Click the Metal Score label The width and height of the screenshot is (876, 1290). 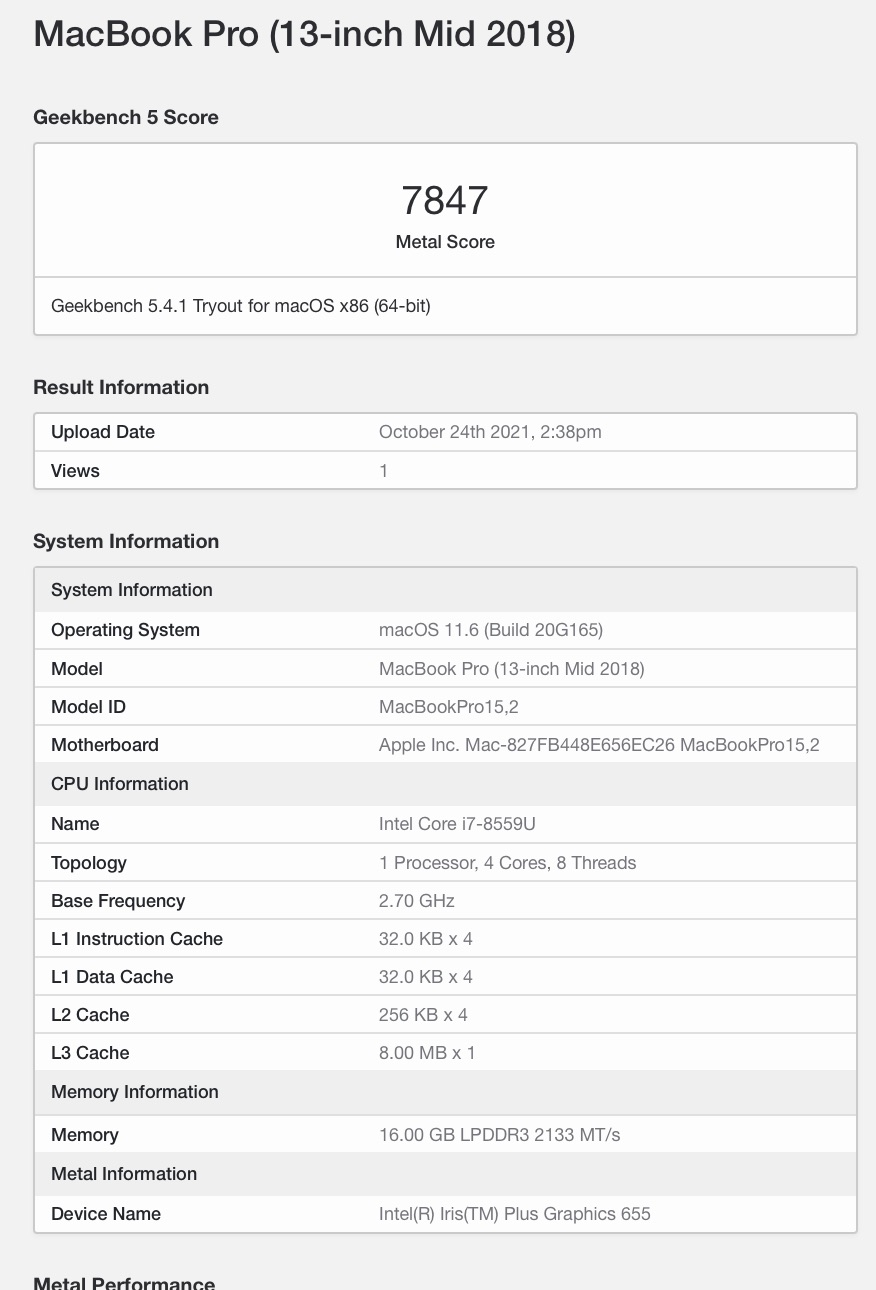[445, 242]
